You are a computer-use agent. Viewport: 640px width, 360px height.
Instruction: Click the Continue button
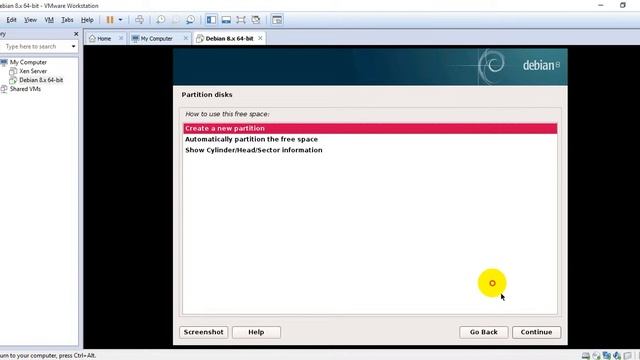(536, 332)
